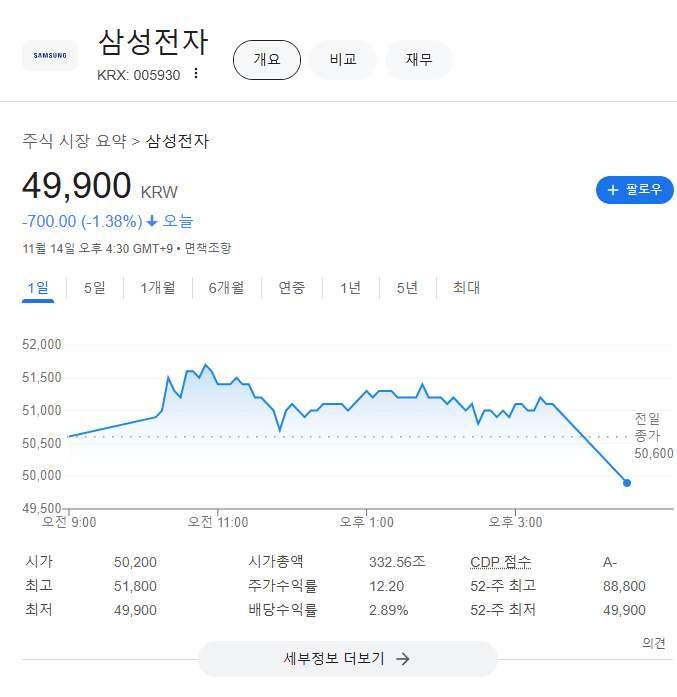The width and height of the screenshot is (677, 697).
Task: Select the 5년 chart range
Action: click(x=407, y=288)
